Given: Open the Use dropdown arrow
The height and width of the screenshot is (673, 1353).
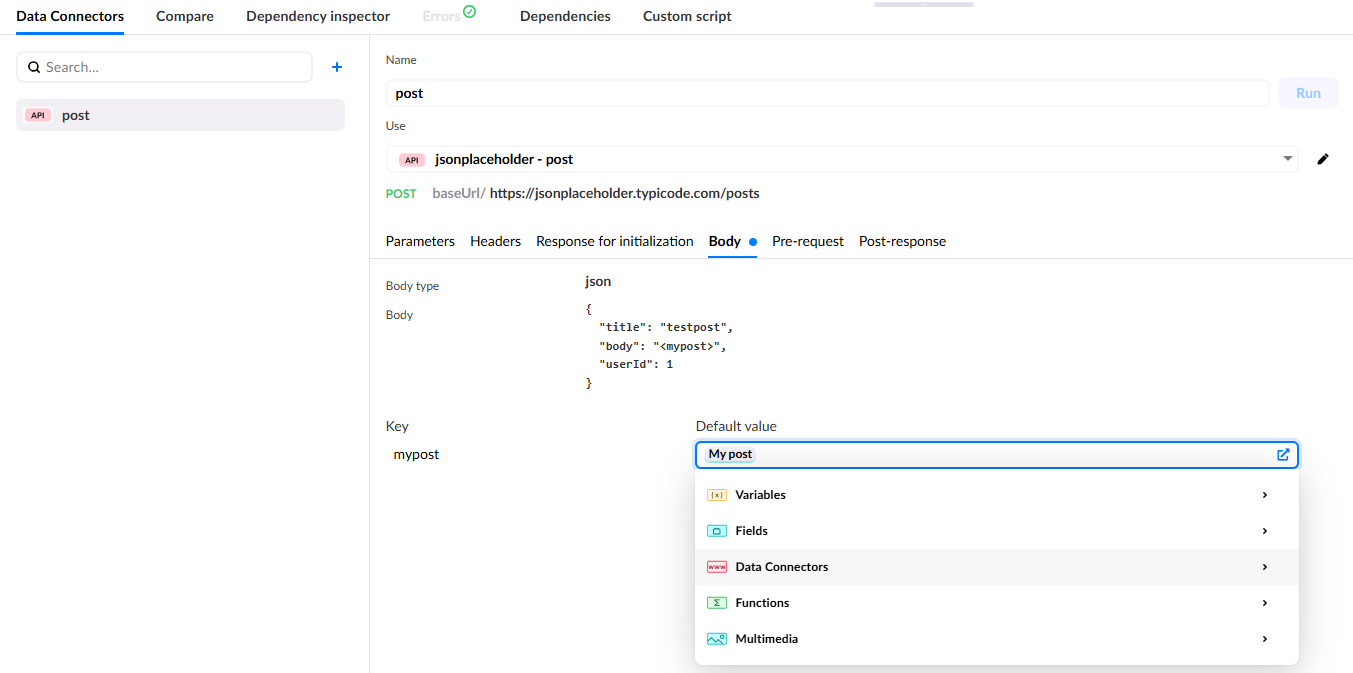Looking at the screenshot, I should coord(1287,159).
